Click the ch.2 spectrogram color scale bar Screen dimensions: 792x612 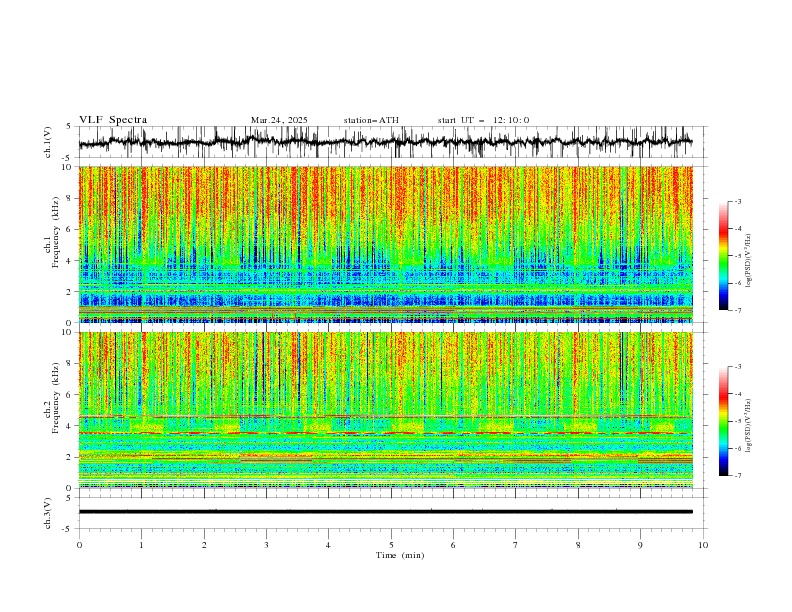click(x=723, y=421)
